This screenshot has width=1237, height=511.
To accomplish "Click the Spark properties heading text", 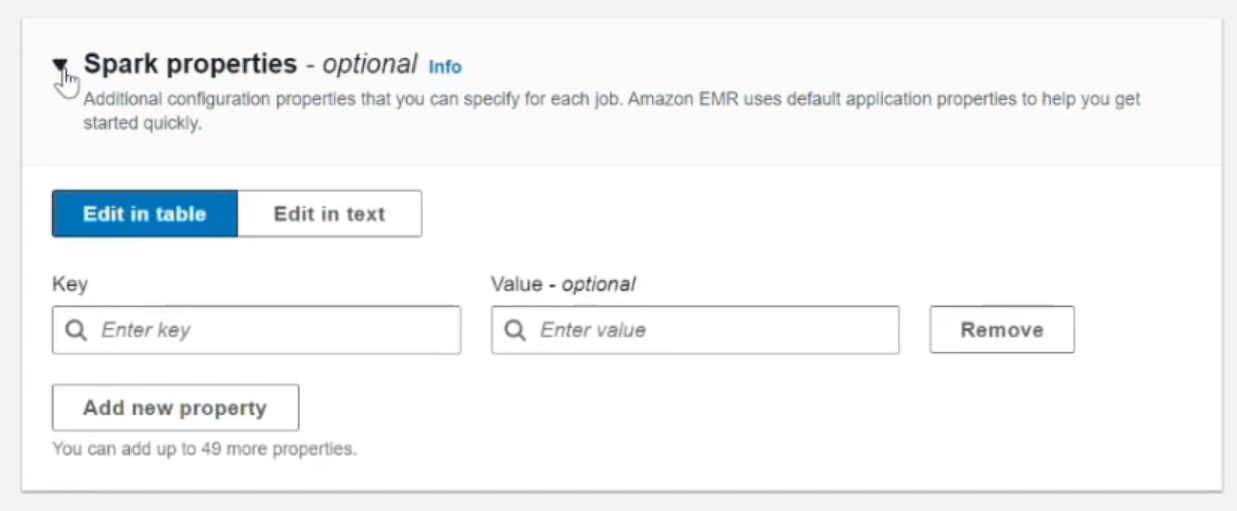I will pyautogui.click(x=190, y=64).
